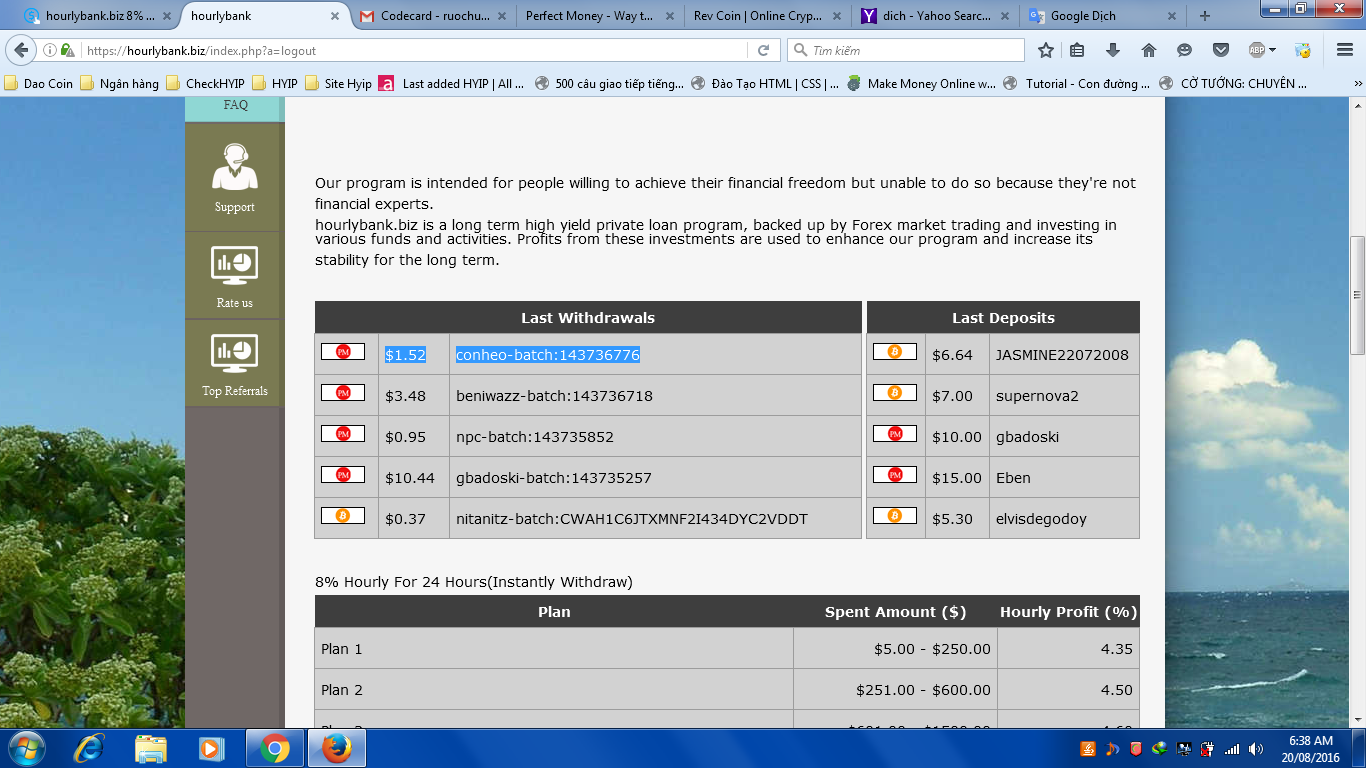Screen dimensions: 1366x768
Task: Open the Downloads arrow panel
Action: click(x=1113, y=50)
